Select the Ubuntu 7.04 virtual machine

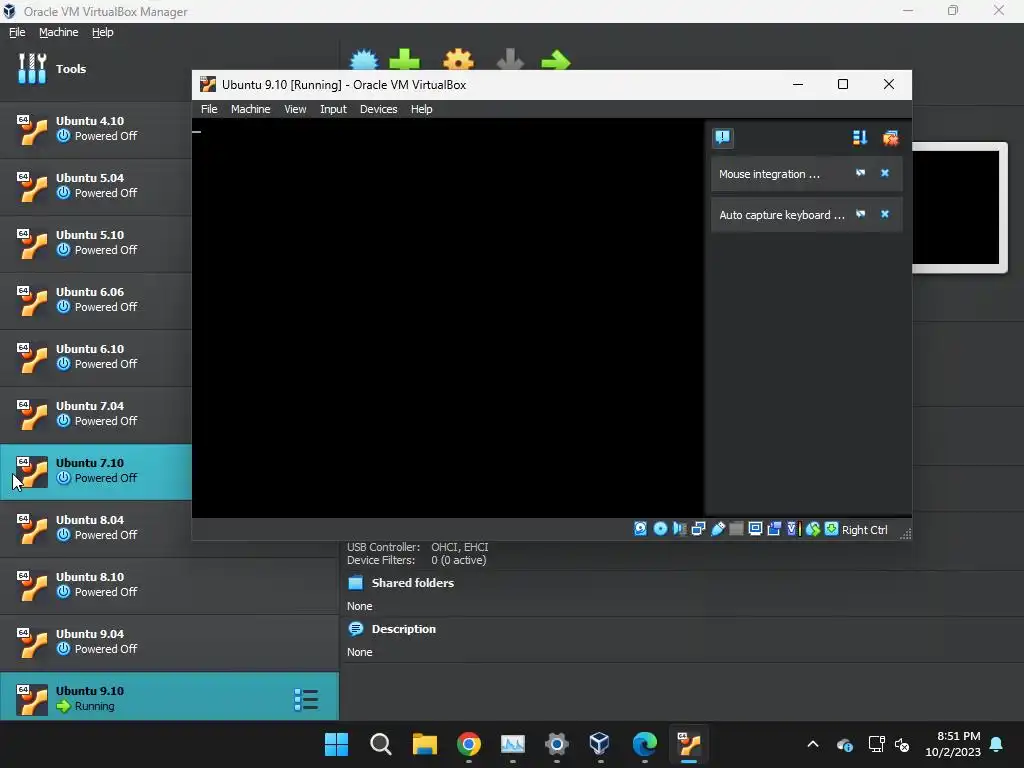(x=95, y=414)
